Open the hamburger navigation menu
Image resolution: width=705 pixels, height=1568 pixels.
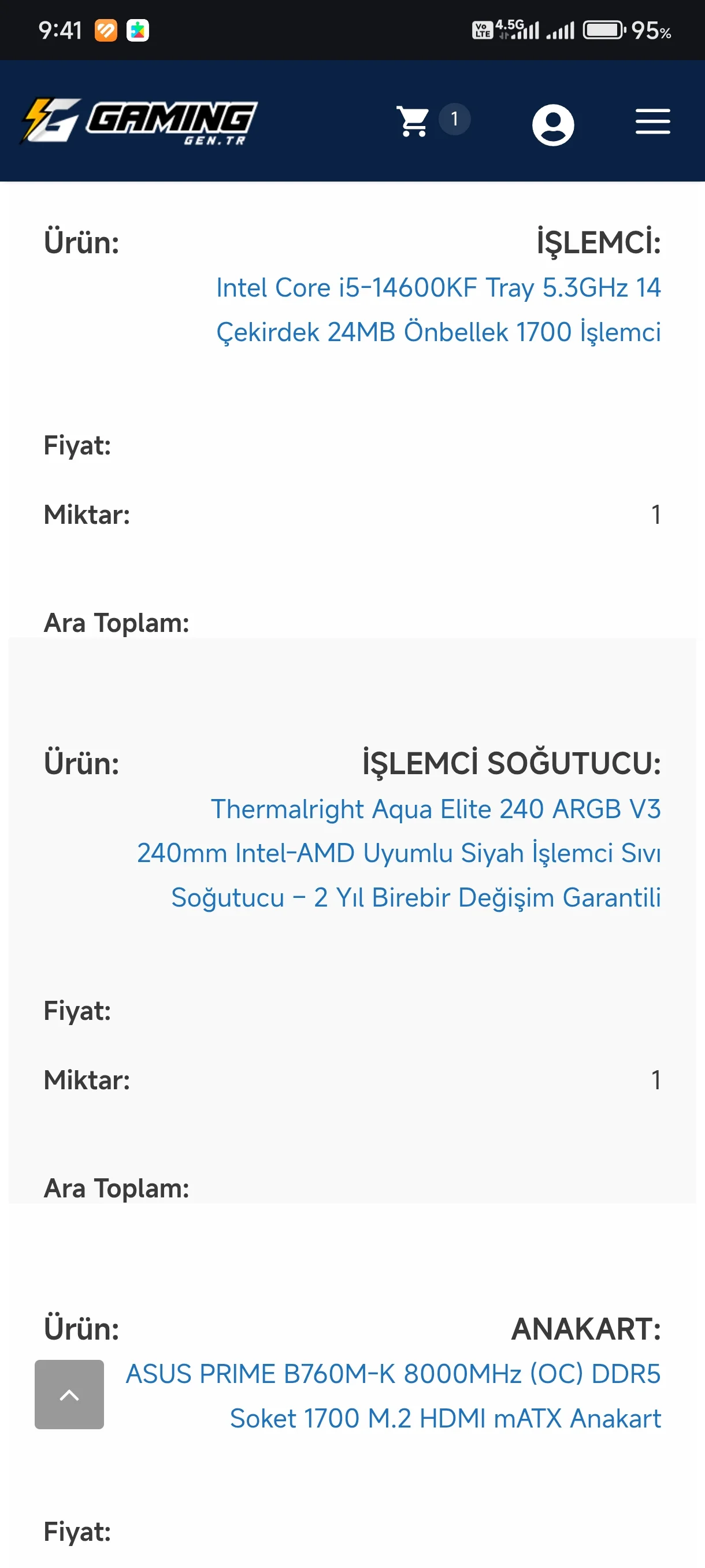tap(652, 122)
